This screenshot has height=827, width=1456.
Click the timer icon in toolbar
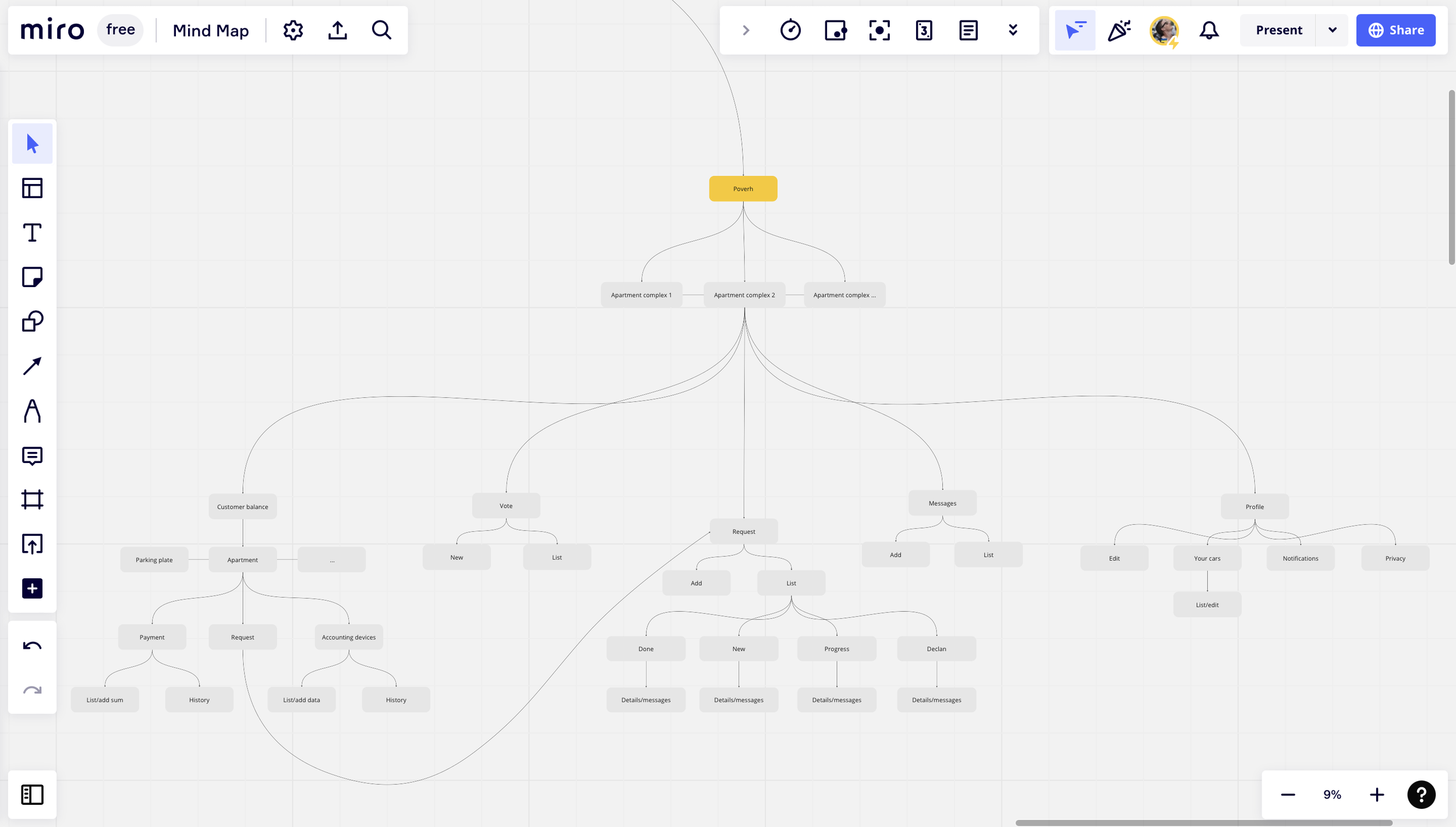[790, 30]
